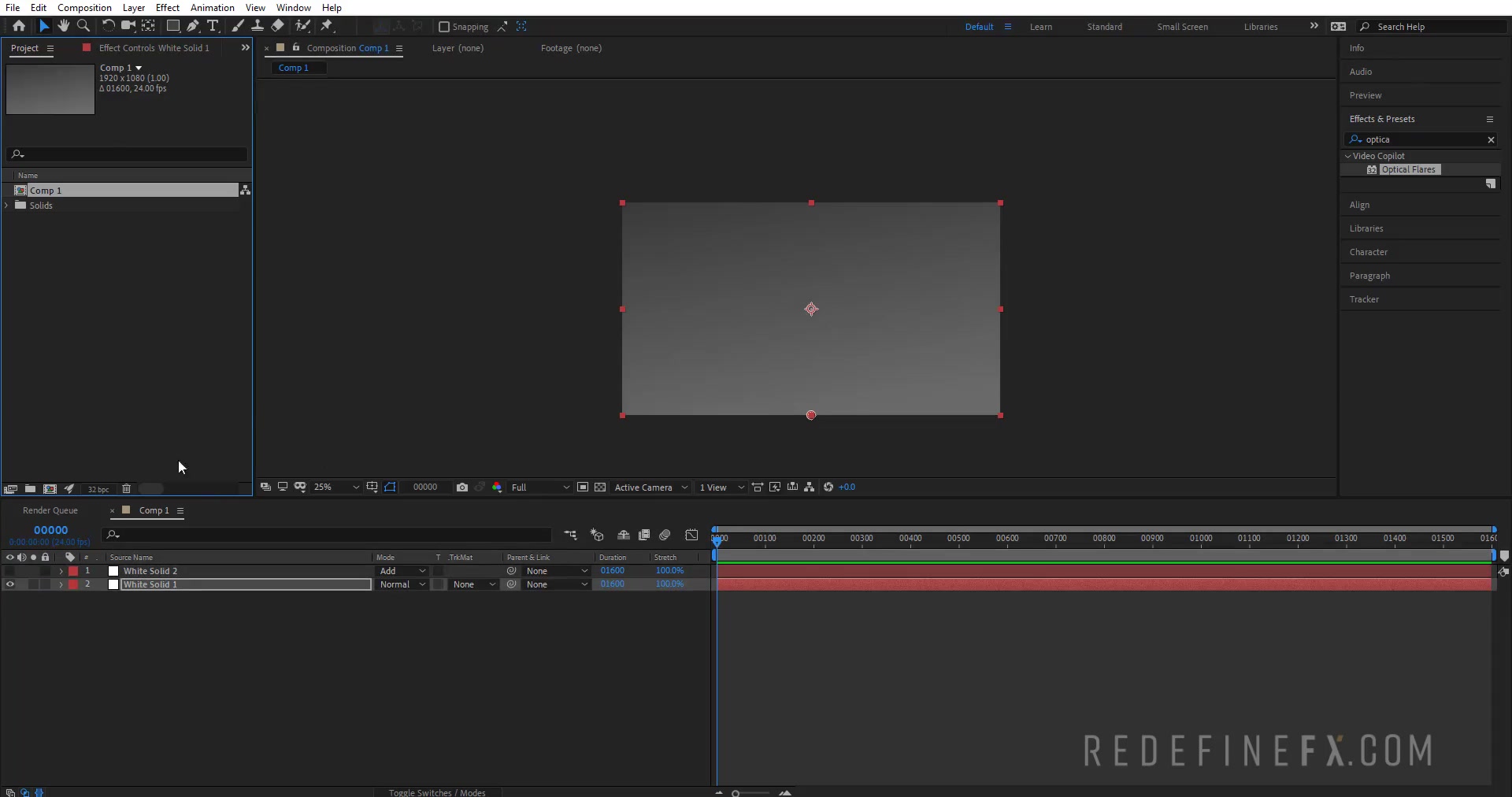Switch to Small Screen workspace
The width and height of the screenshot is (1512, 797).
pyautogui.click(x=1182, y=27)
